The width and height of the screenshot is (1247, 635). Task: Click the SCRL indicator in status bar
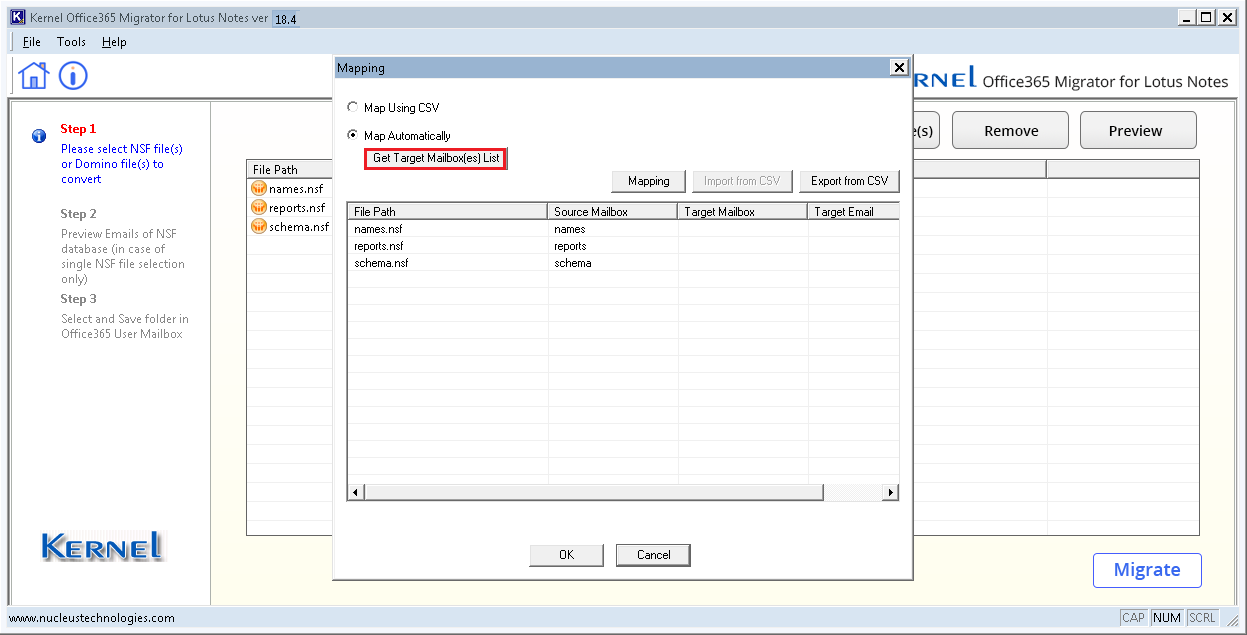[x=1203, y=618]
